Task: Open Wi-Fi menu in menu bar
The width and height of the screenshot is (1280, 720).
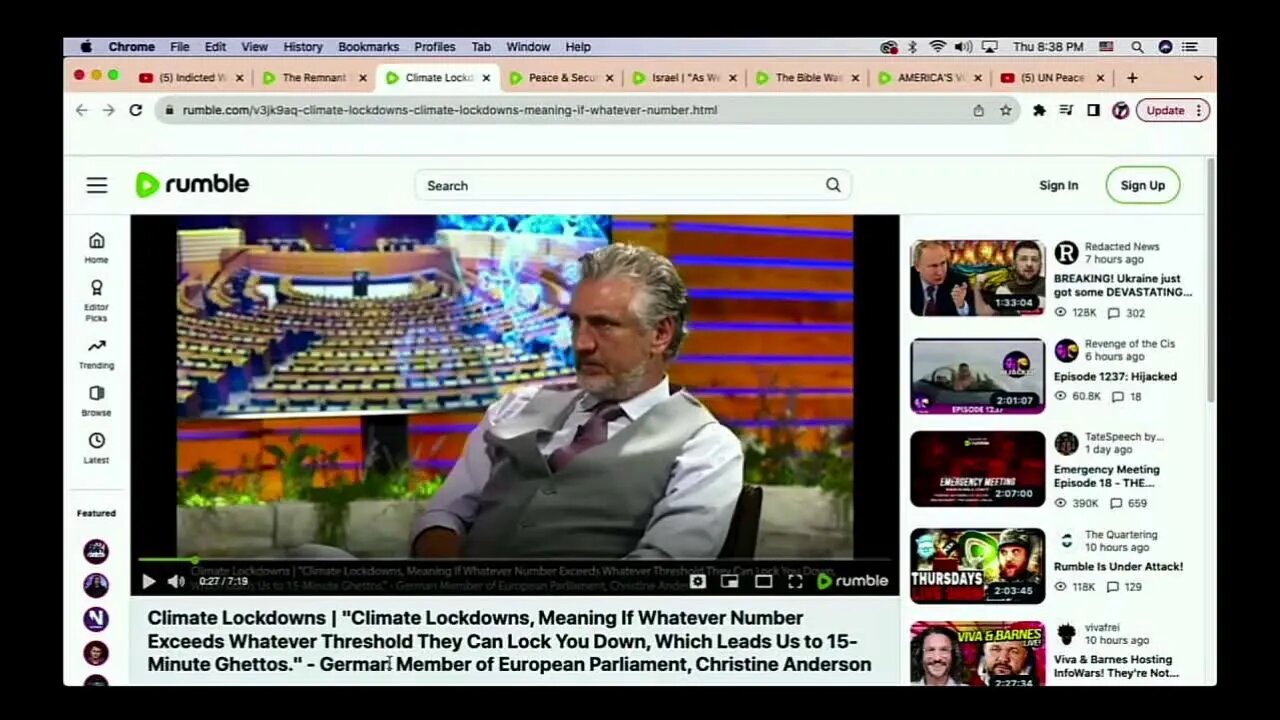Action: [937, 47]
